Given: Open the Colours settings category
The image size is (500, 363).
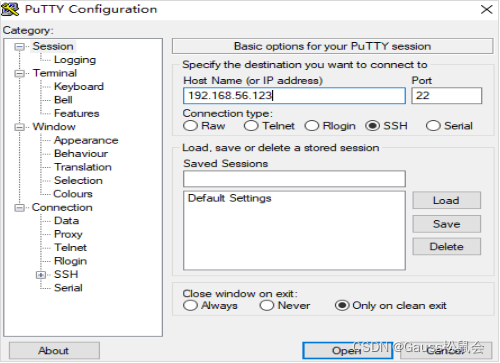Looking at the screenshot, I should (x=73, y=194).
